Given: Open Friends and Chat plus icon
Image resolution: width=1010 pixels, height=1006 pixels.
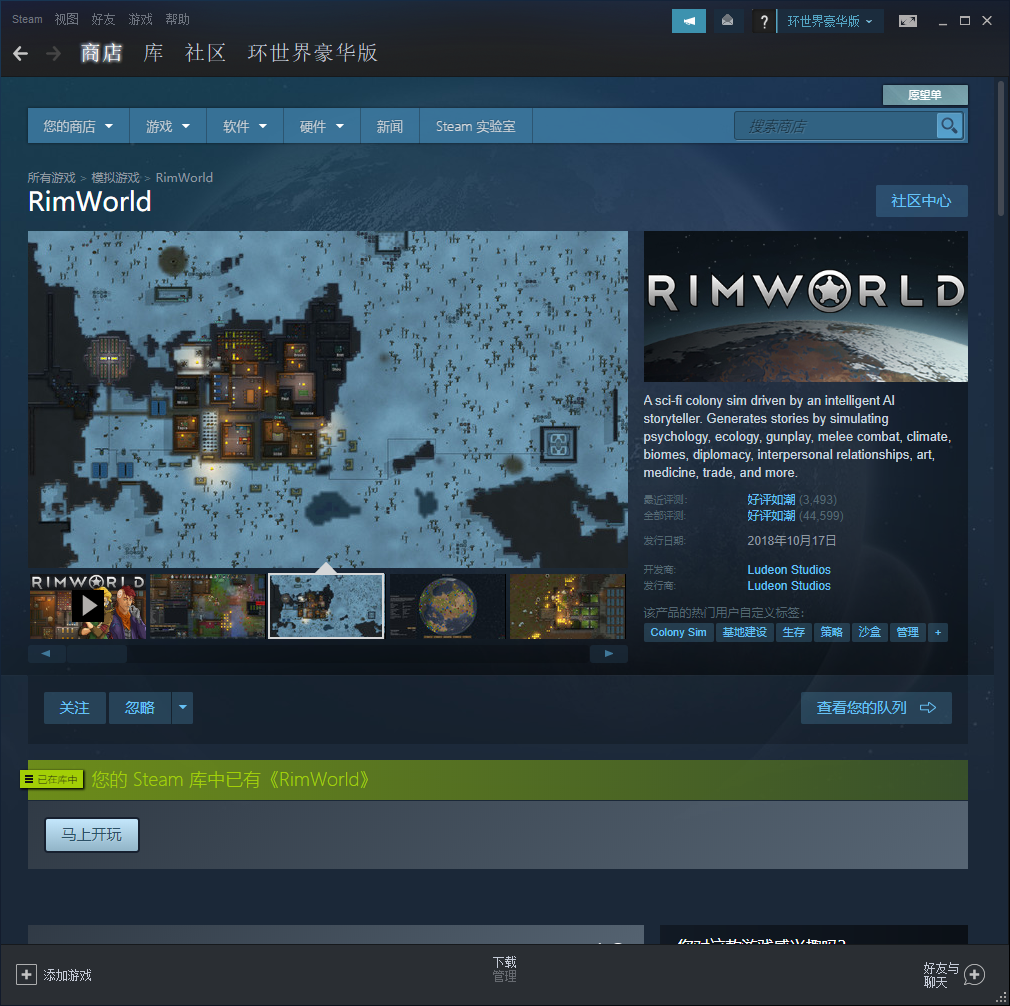Looking at the screenshot, I should pos(975,974).
